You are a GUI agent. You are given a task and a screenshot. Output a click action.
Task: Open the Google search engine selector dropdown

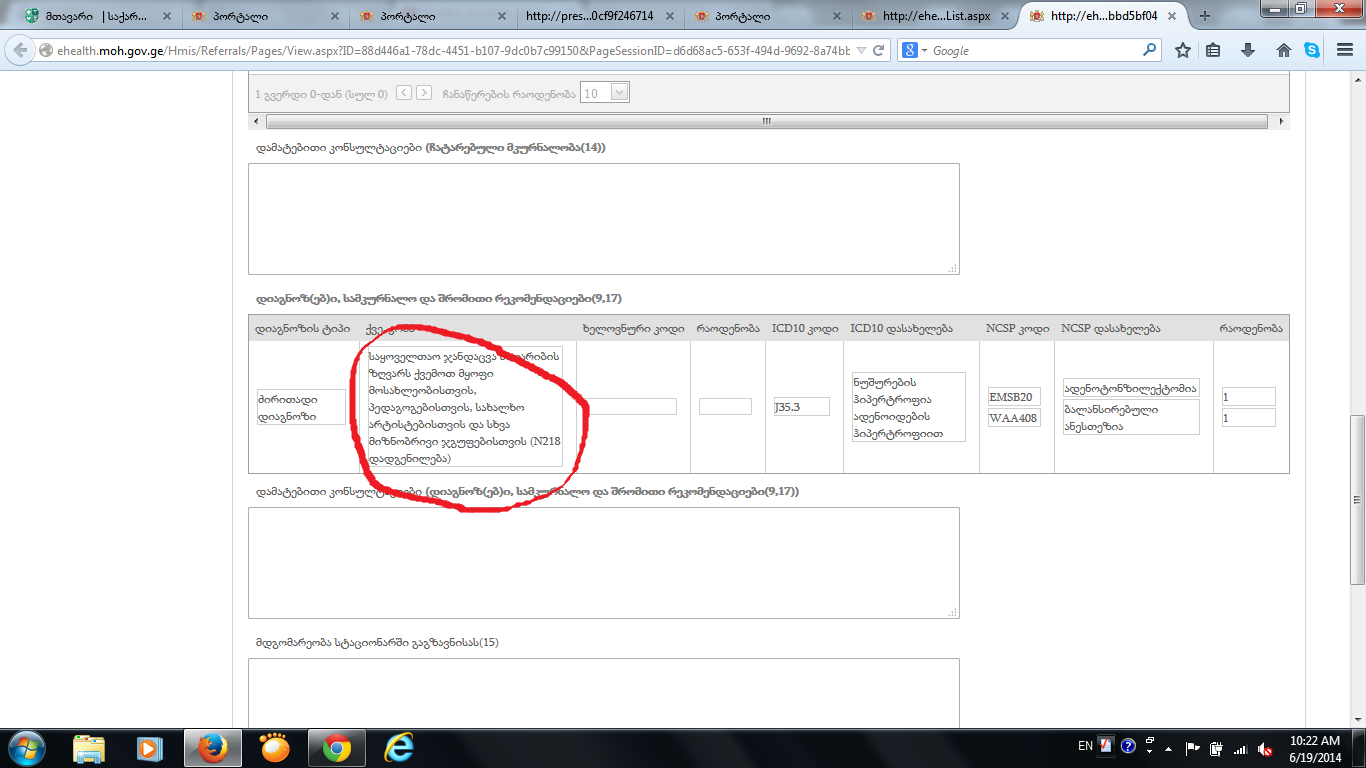tap(915, 50)
